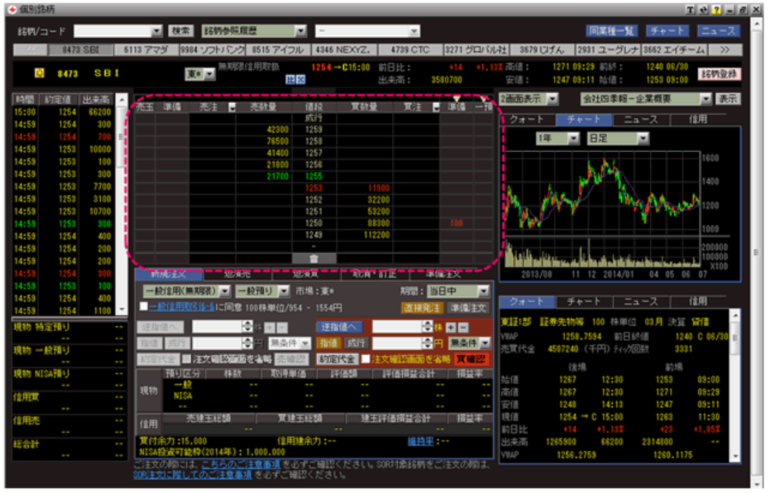Click the main window right vertical scrollbar
The height and width of the screenshot is (493, 768).
click(757, 252)
